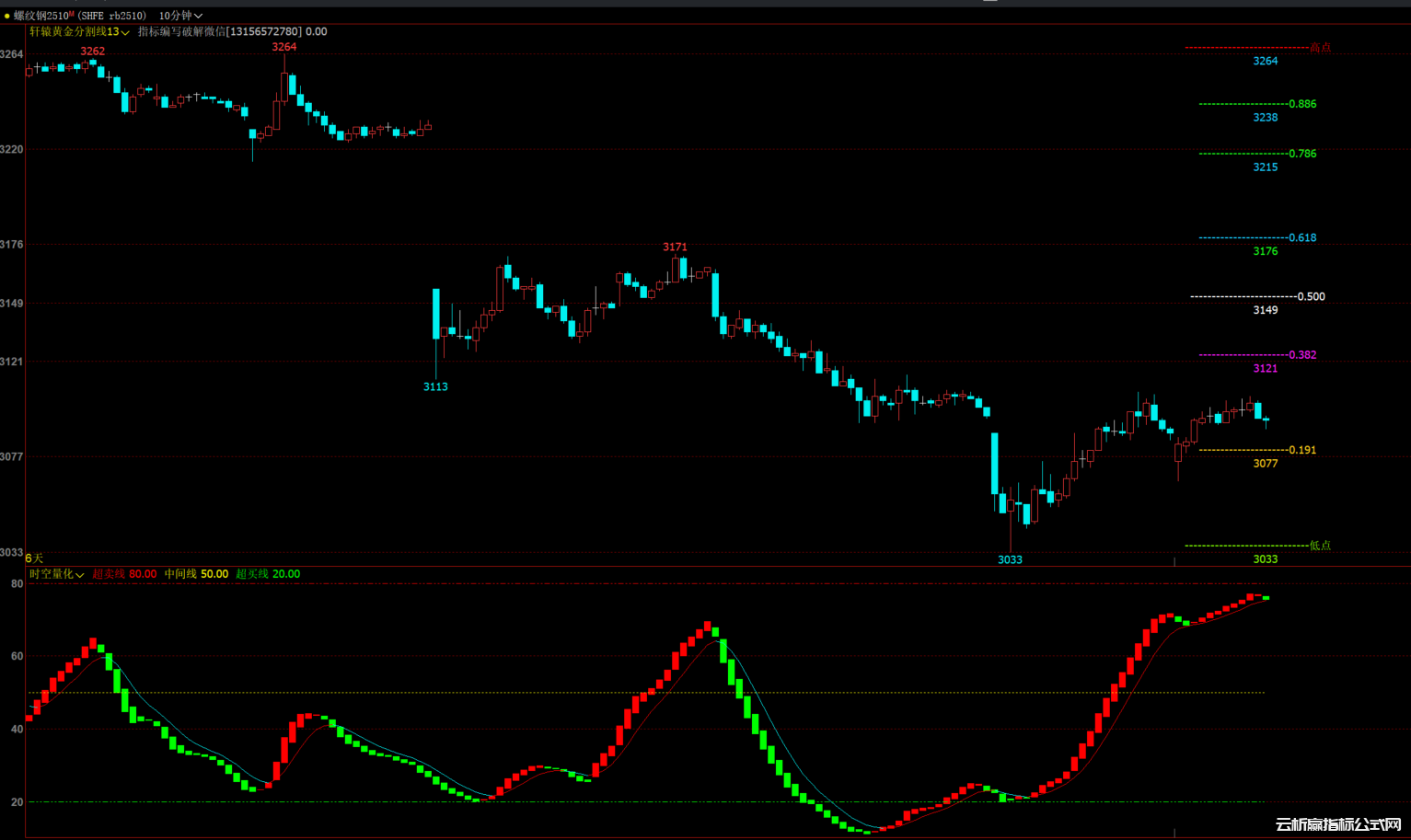The image size is (1411, 840).
Task: Click the 3113 low price label
Action: 435,387
